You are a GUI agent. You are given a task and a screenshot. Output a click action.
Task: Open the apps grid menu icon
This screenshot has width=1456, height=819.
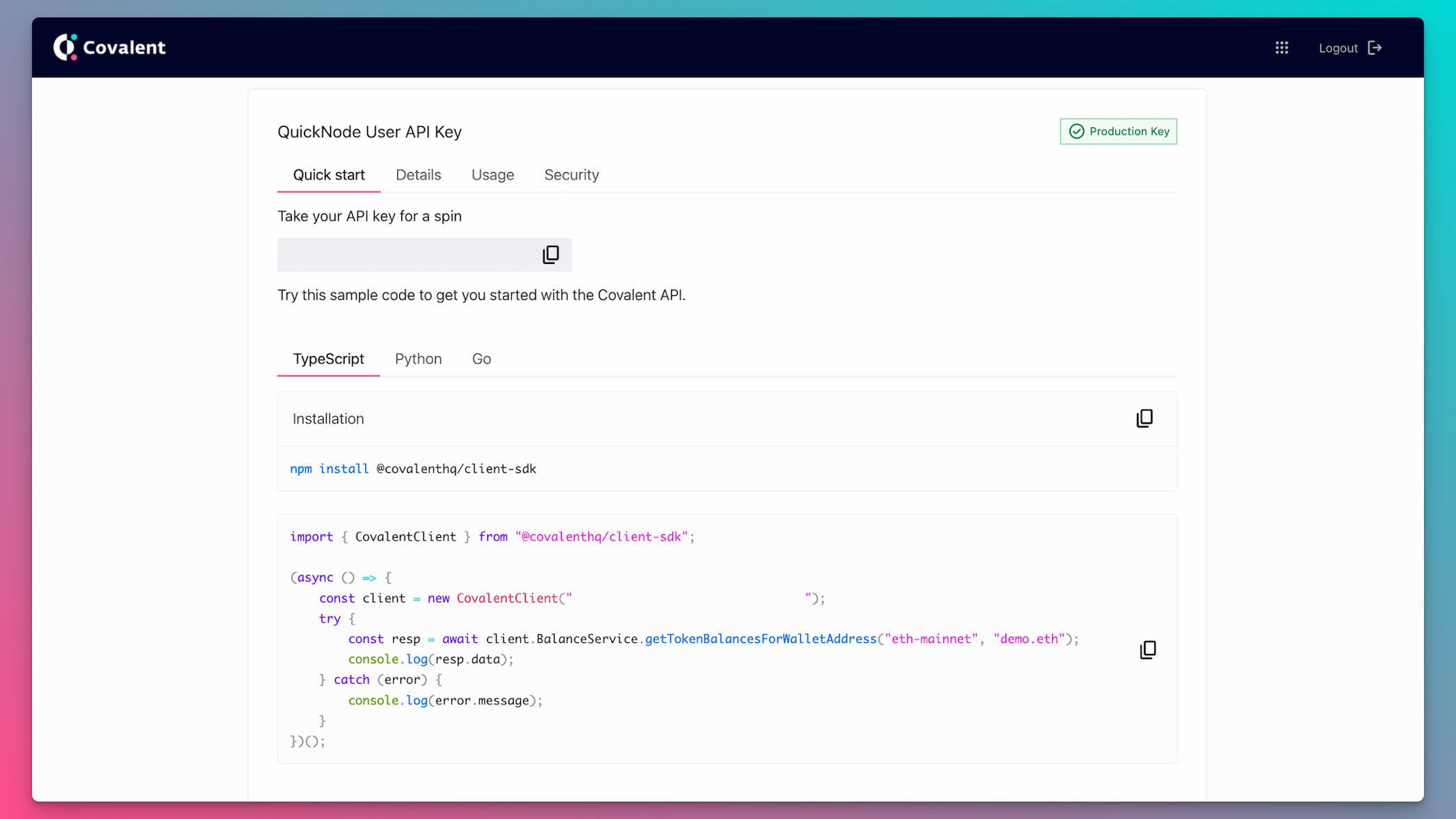[x=1282, y=48]
